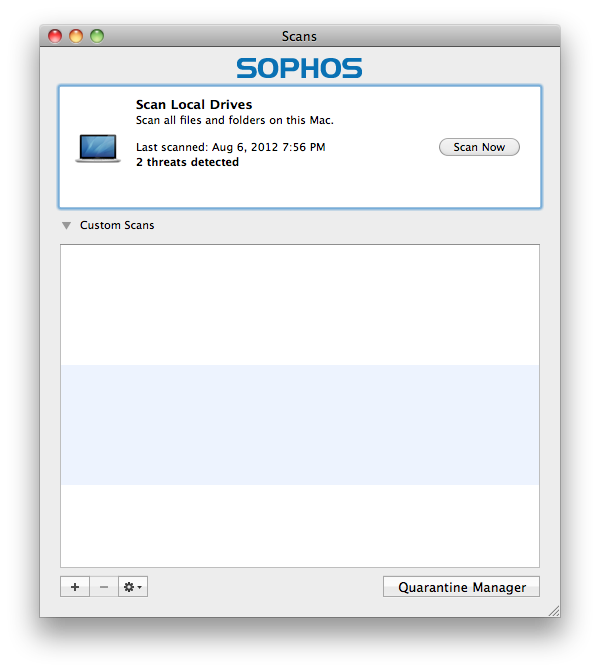600x672 pixels.
Task: Open the Quarantine Manager
Action: [461, 587]
